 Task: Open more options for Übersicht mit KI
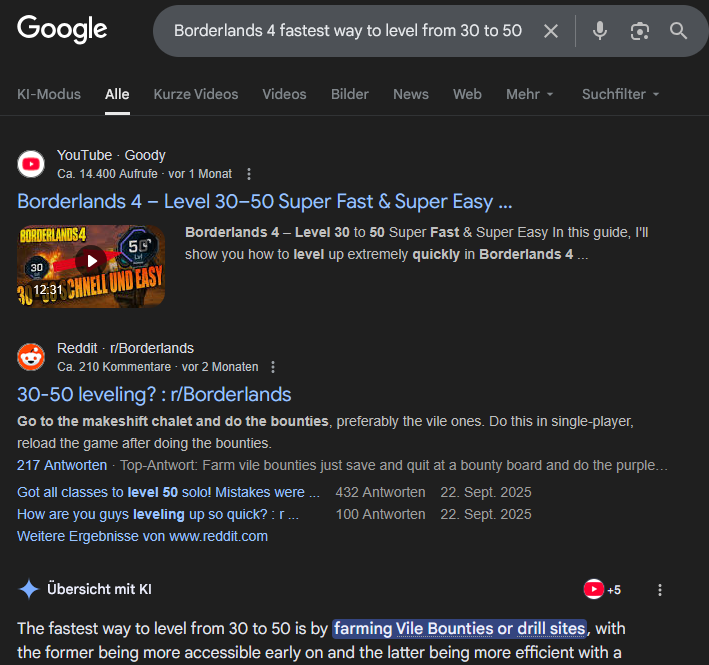[x=660, y=590]
